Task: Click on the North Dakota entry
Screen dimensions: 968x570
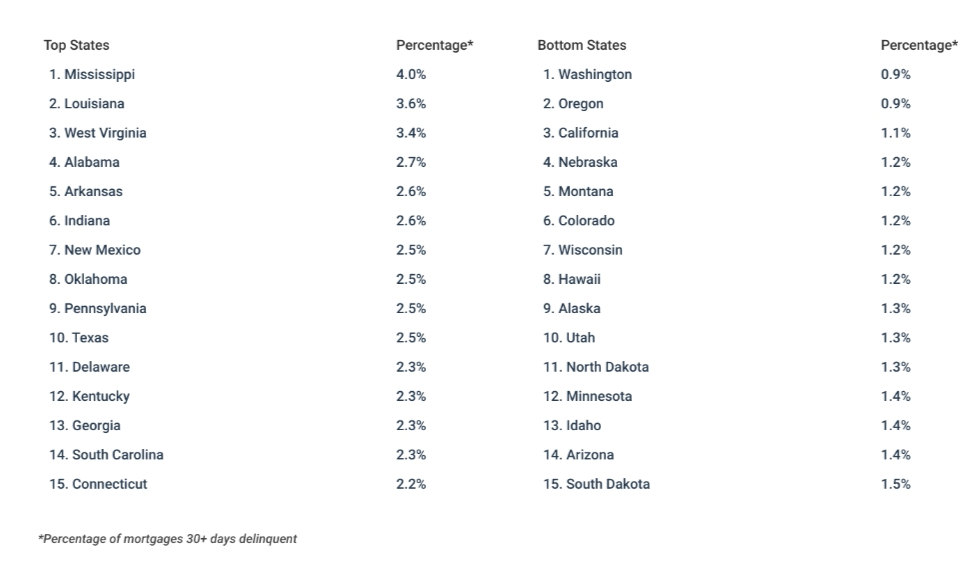Action: 596,367
